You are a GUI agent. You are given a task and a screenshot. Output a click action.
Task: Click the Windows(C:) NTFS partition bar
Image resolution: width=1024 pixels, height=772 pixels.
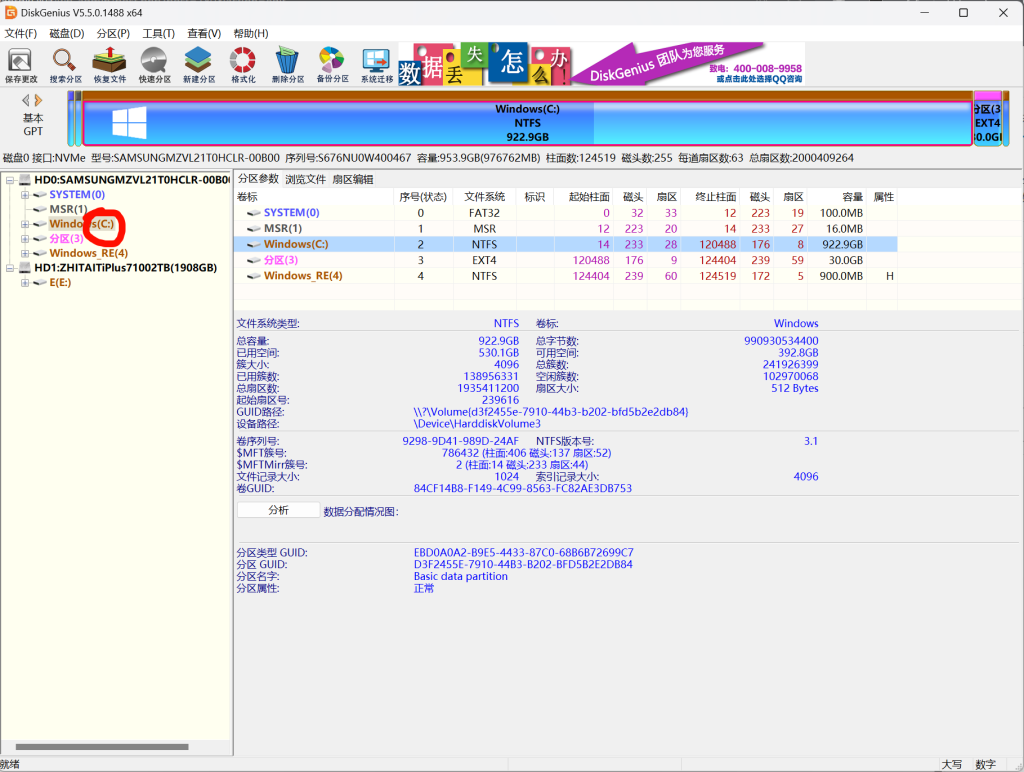(528, 123)
